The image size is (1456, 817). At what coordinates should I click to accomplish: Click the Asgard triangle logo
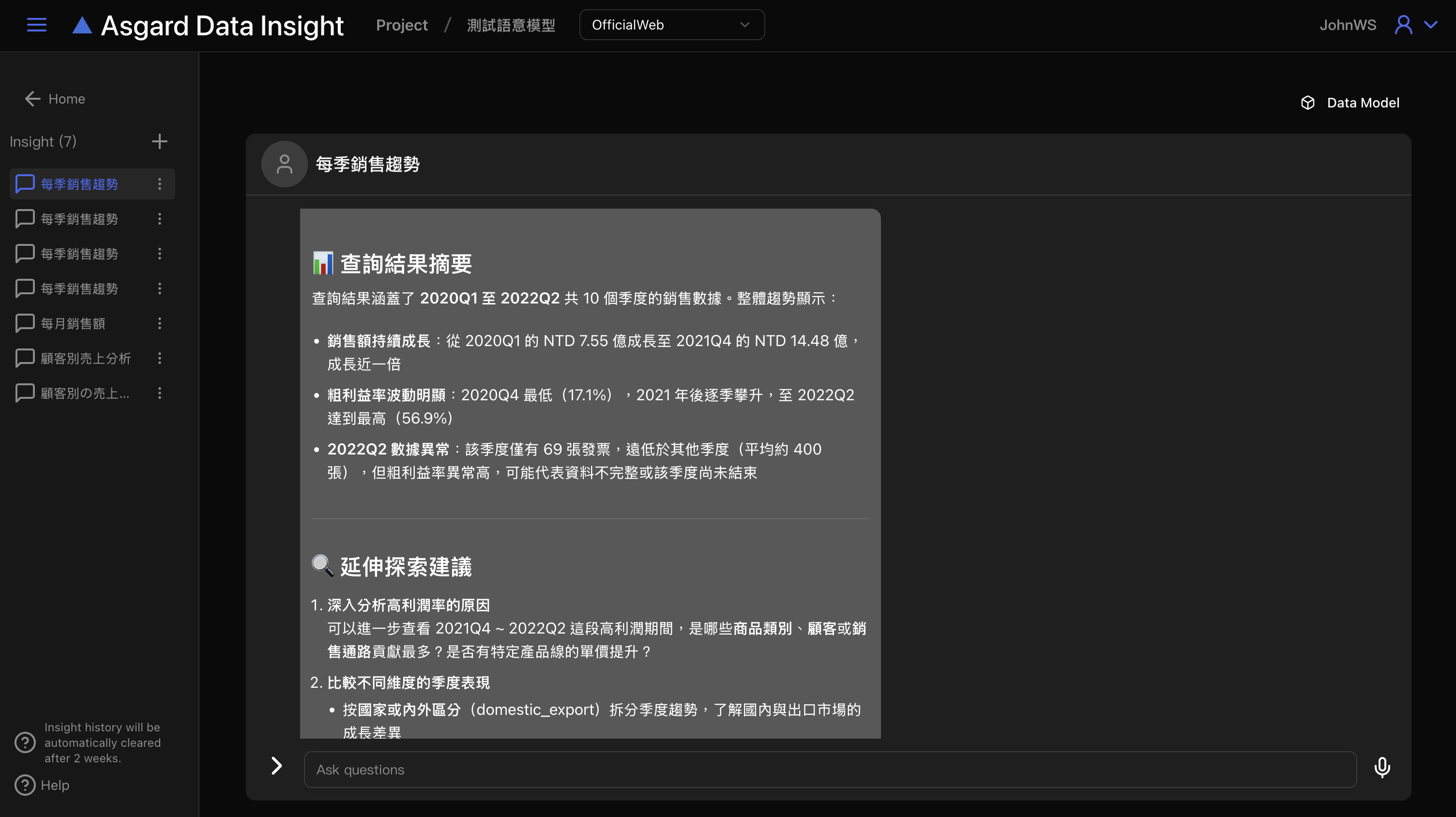82,26
